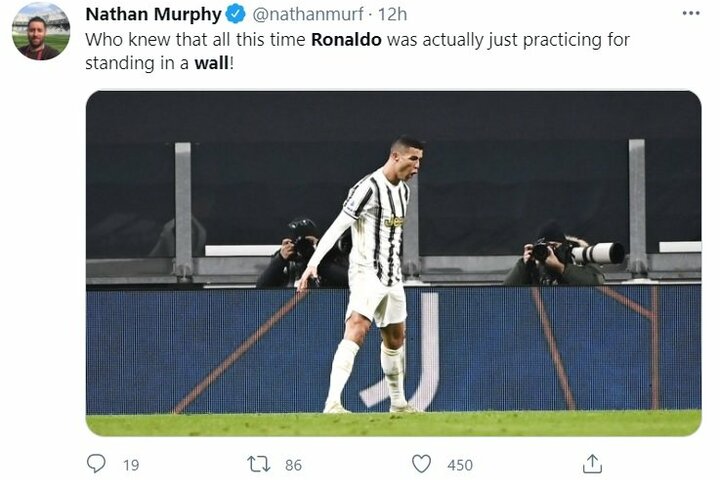Open Nathan Murphy's profile picture

coord(41,32)
